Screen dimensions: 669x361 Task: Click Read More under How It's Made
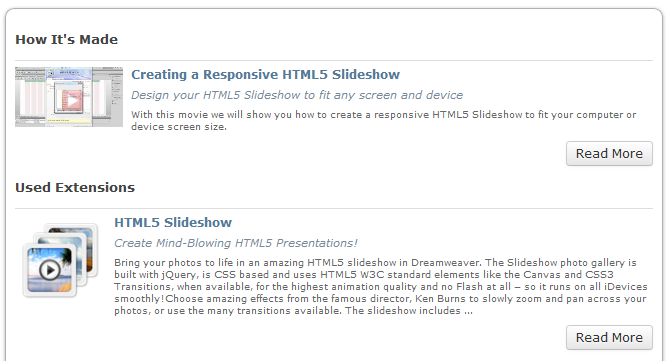(x=609, y=154)
